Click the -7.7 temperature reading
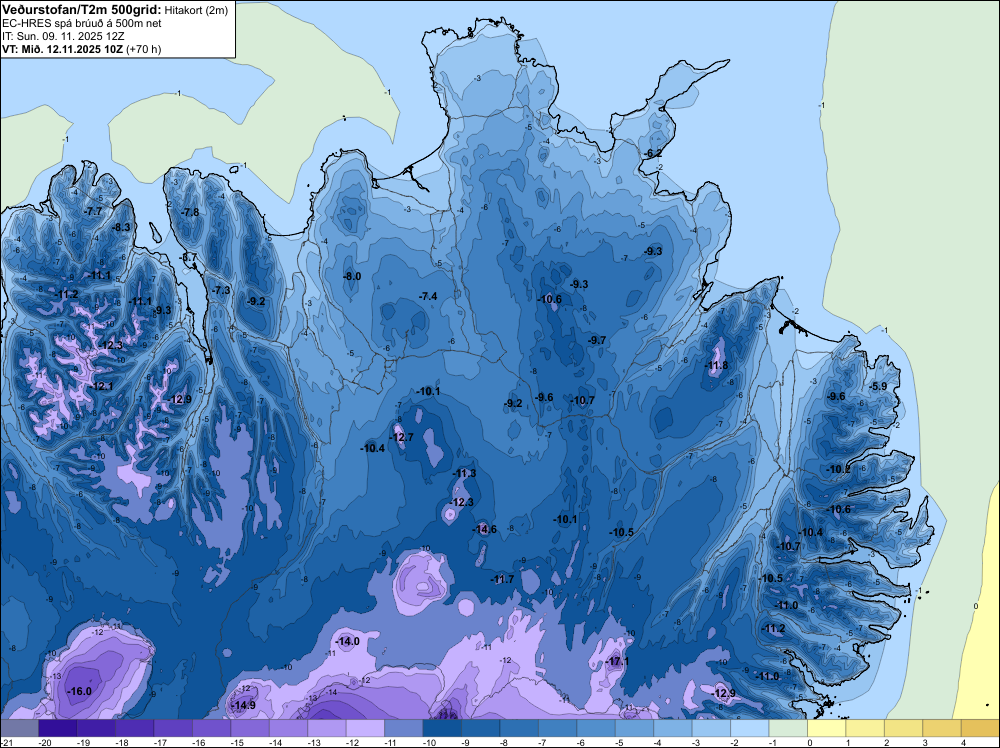This screenshot has width=1000, height=748. click(93, 211)
